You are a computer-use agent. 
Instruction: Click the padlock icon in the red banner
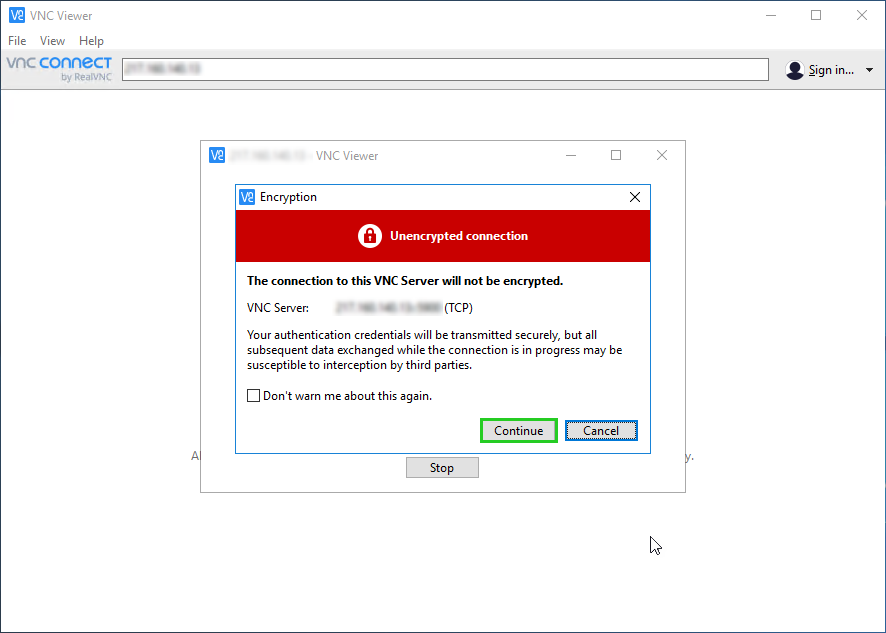tap(370, 236)
